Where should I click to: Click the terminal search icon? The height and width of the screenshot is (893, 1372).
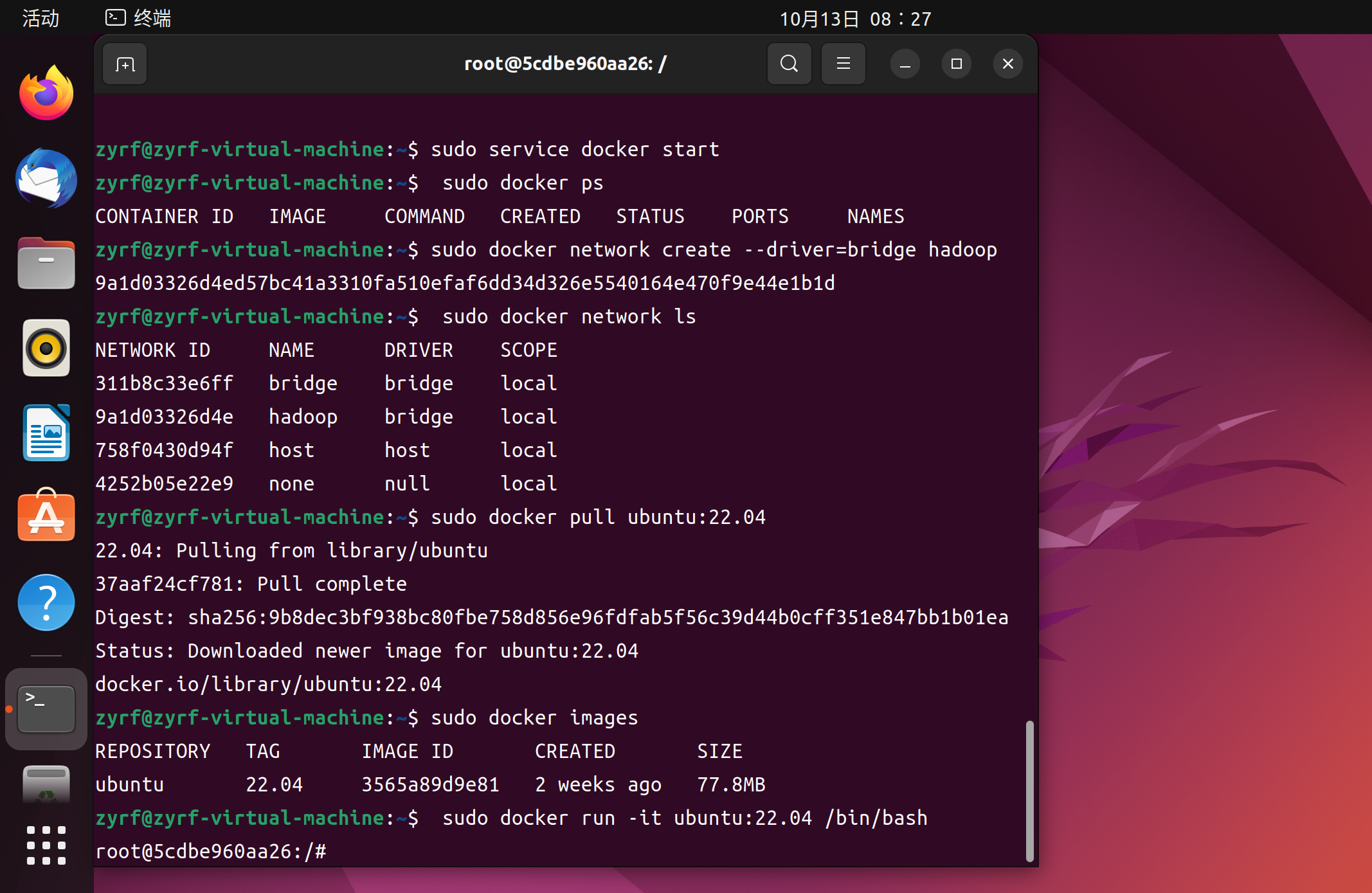(789, 64)
